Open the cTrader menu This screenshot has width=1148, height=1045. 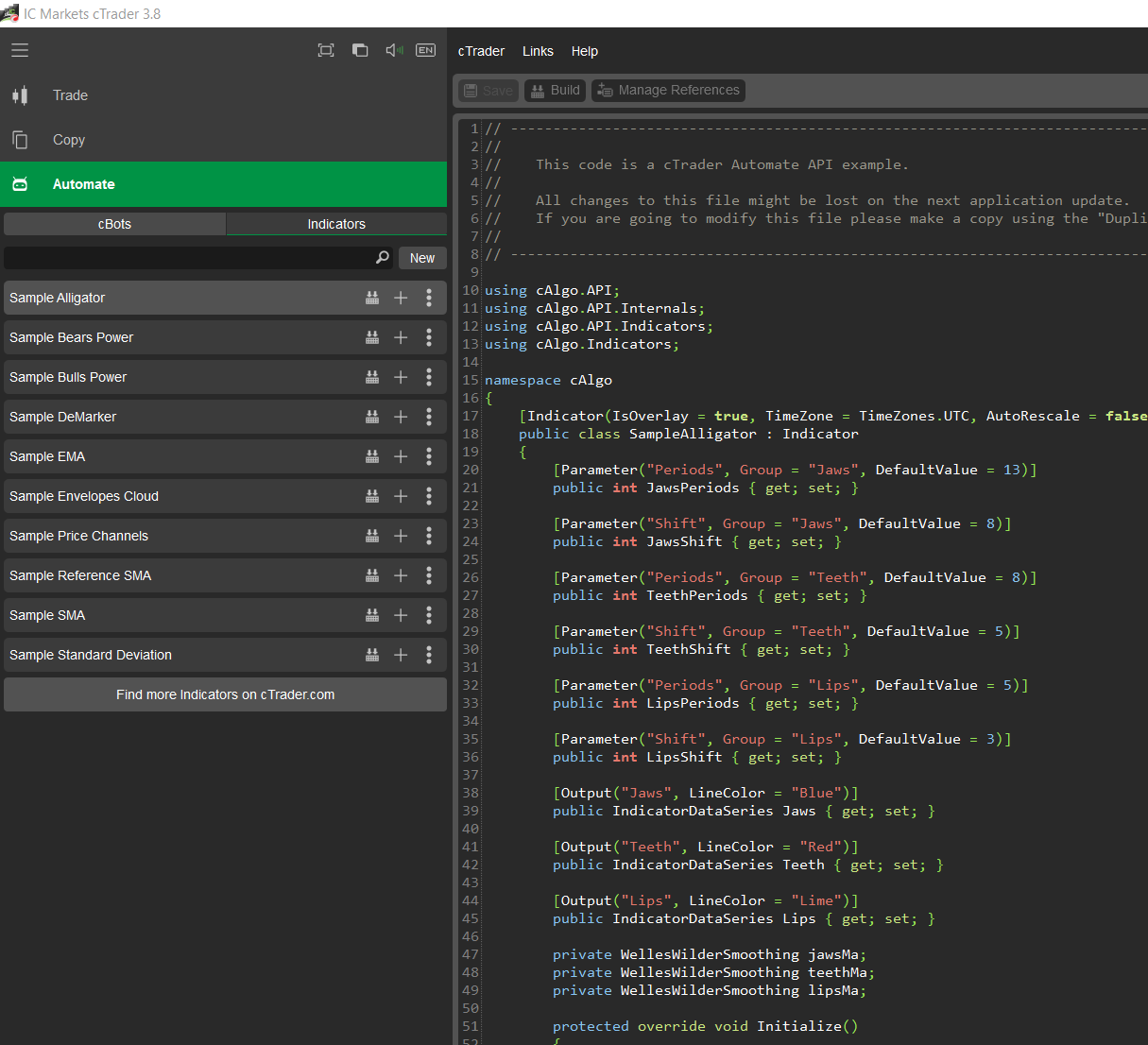481,51
